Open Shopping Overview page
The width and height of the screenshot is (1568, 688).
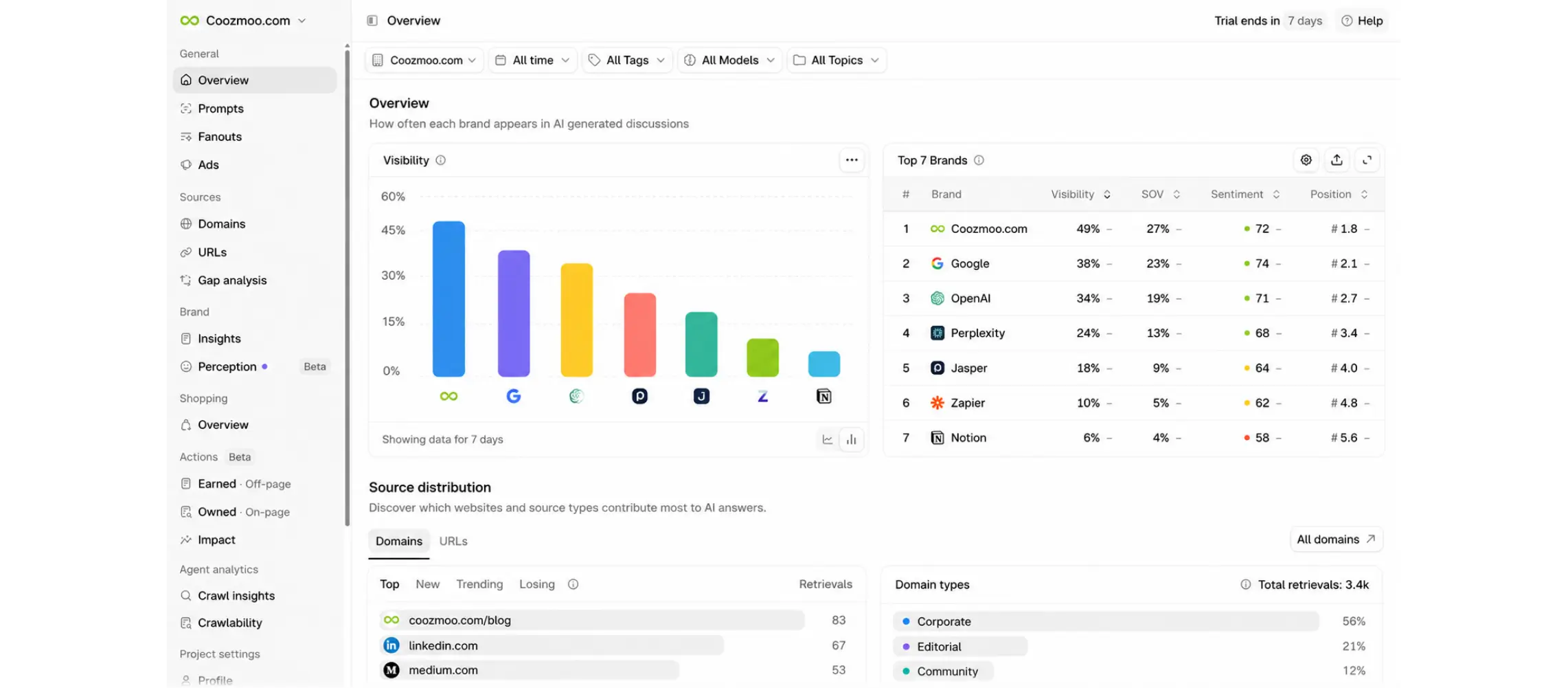255,425
